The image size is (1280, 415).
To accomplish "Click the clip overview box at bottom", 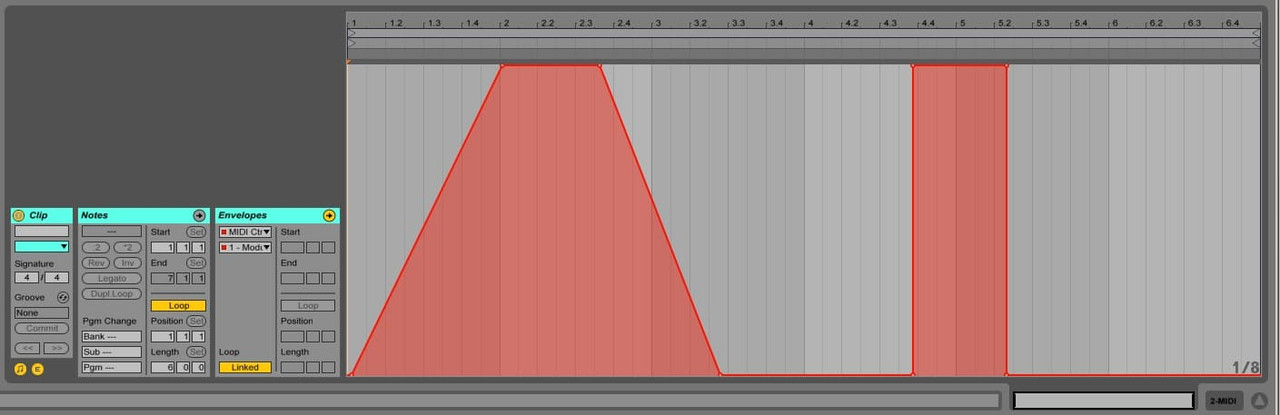I will click(x=1104, y=401).
